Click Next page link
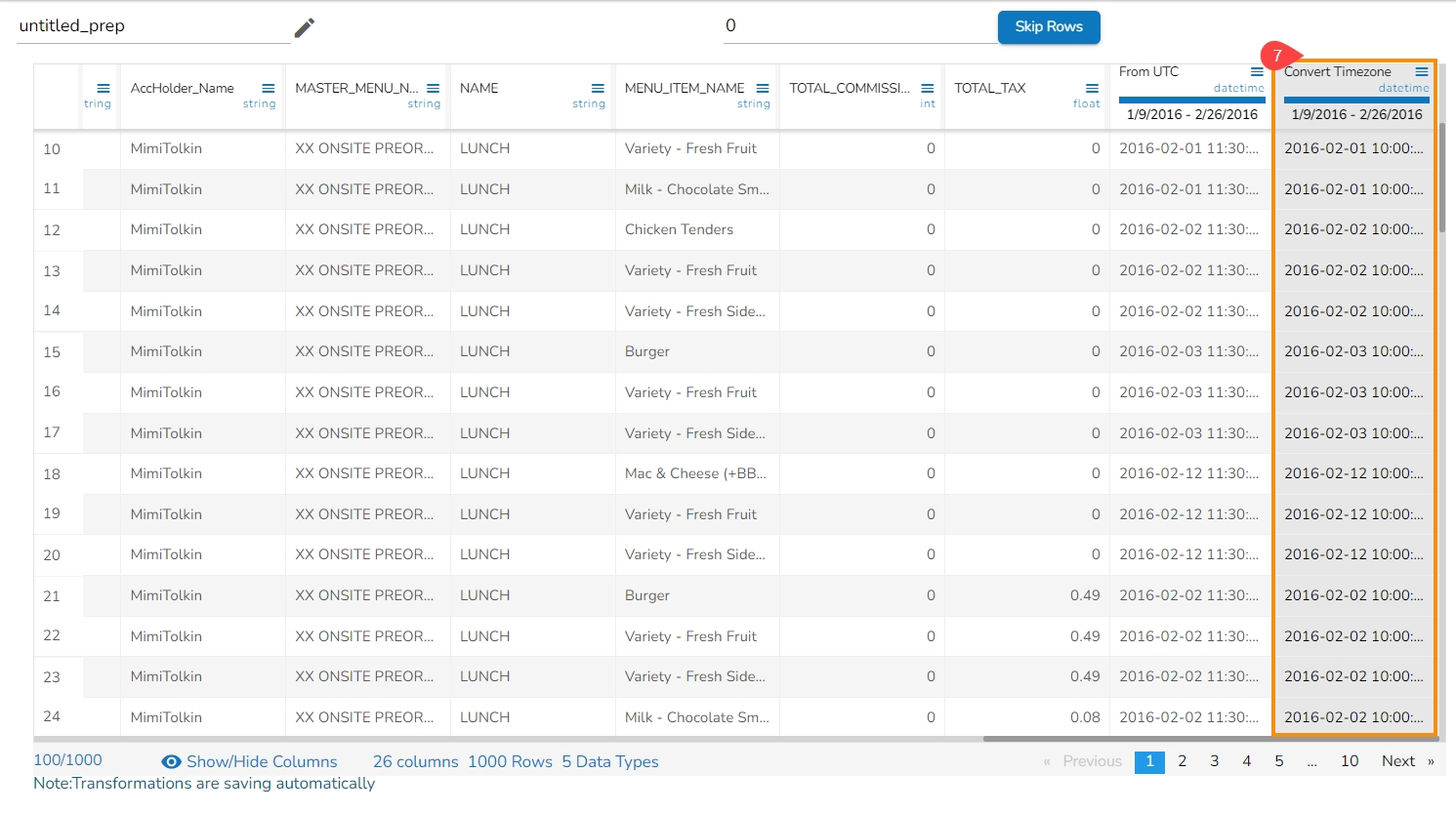 tap(1397, 761)
